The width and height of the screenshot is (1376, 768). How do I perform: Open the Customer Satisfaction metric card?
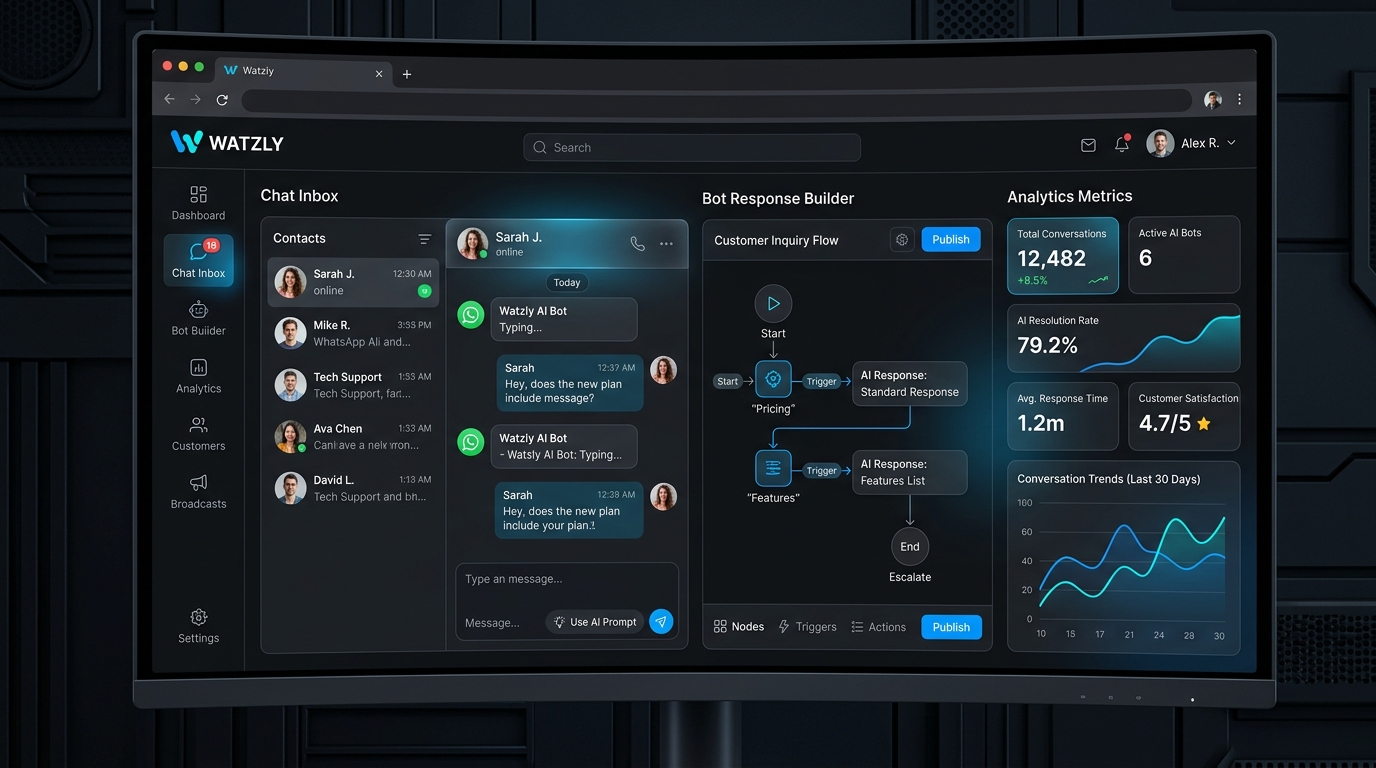[x=1184, y=416]
